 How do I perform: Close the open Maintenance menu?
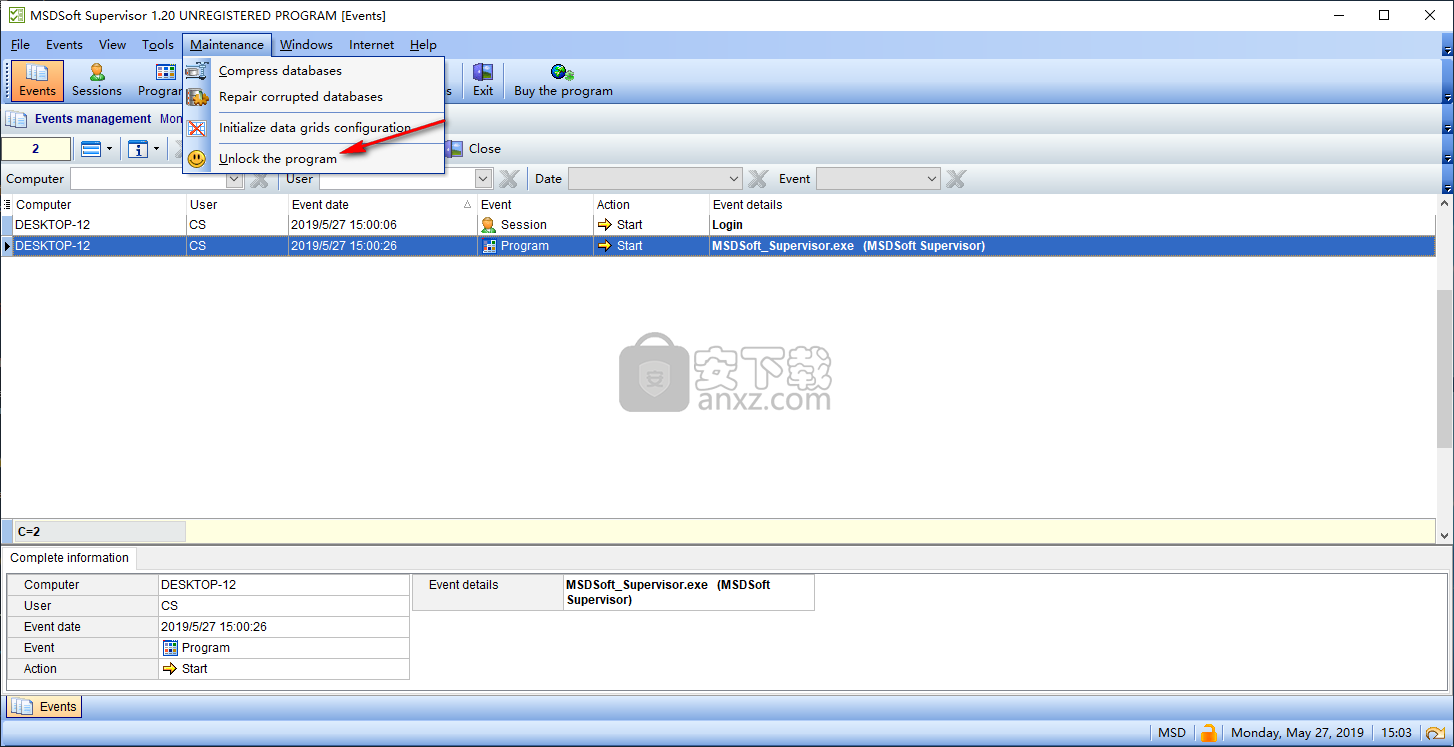pos(227,45)
